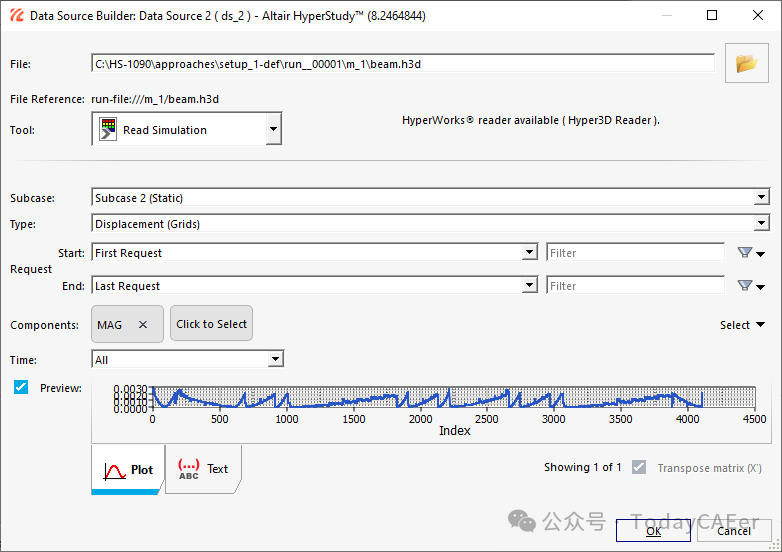Open filter options for Start request

click(x=751, y=253)
